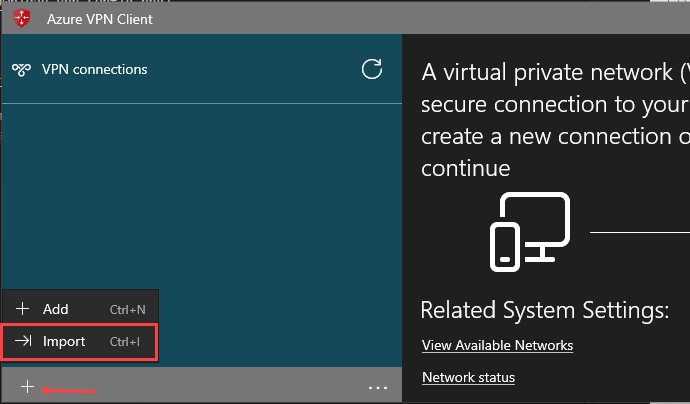Choose Add from the popup menu

[x=80, y=309]
